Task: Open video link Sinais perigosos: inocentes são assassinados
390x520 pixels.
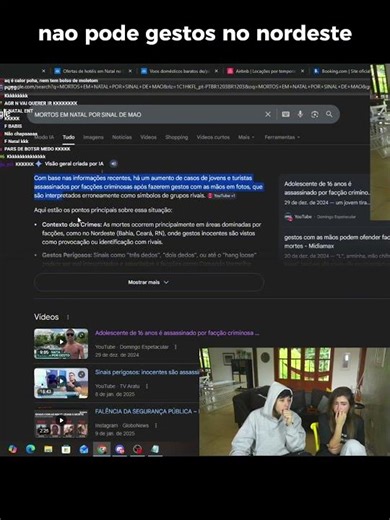Action: 147,372
